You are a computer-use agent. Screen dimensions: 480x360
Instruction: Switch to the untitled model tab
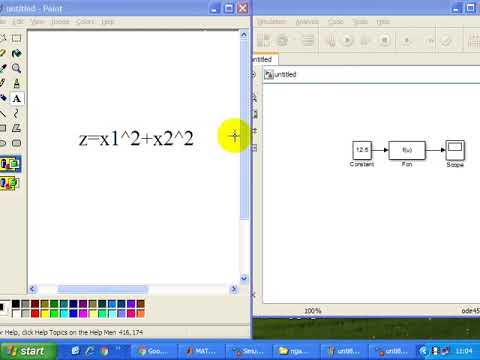click(x=265, y=59)
